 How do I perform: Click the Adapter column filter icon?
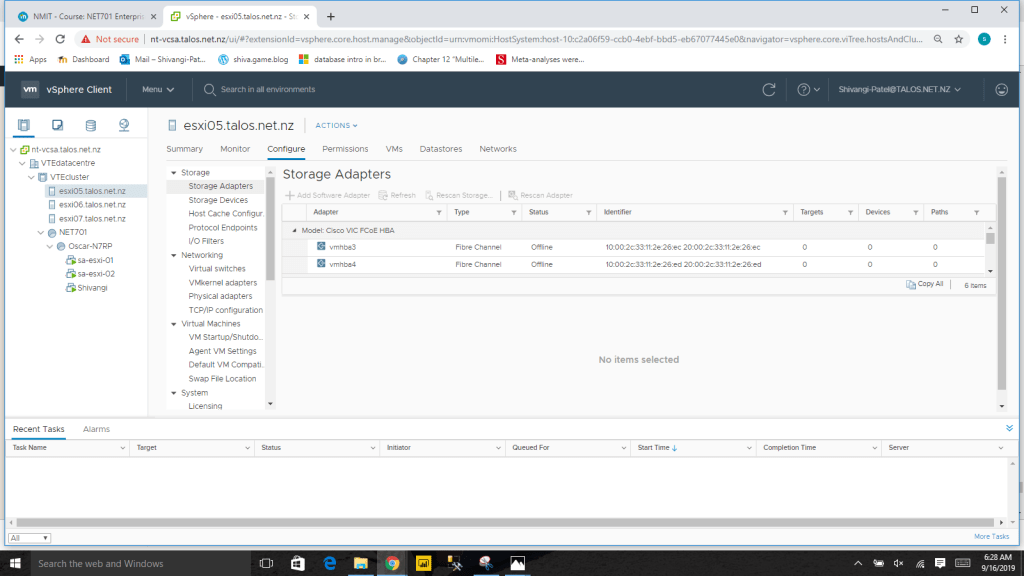pos(439,213)
